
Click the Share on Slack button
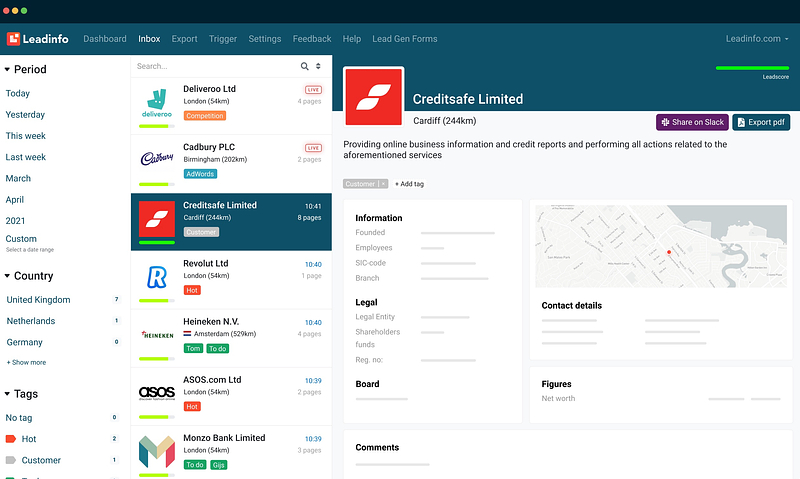[x=691, y=122]
